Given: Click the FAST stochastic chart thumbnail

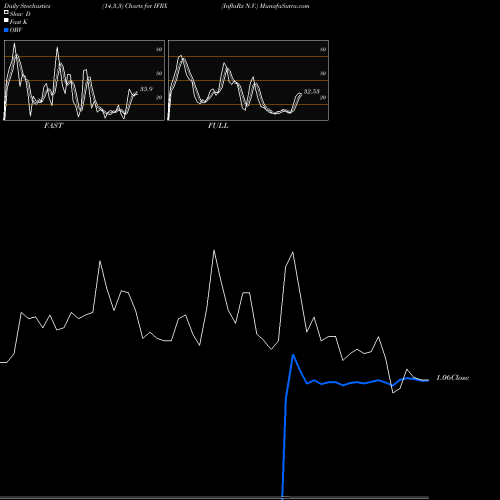Looking at the screenshot, I should click(x=84, y=80).
